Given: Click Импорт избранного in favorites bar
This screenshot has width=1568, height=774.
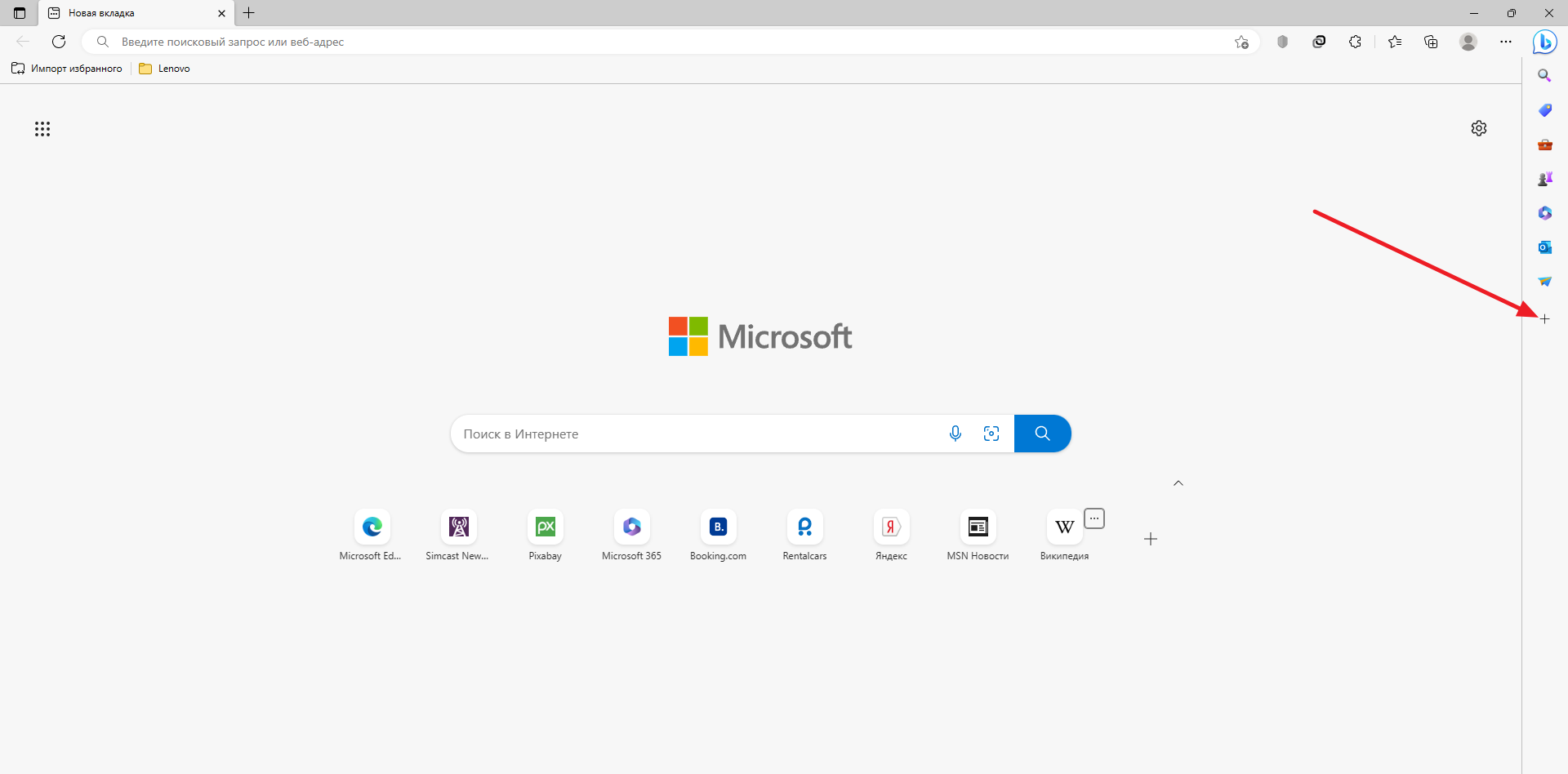Looking at the screenshot, I should click(67, 69).
